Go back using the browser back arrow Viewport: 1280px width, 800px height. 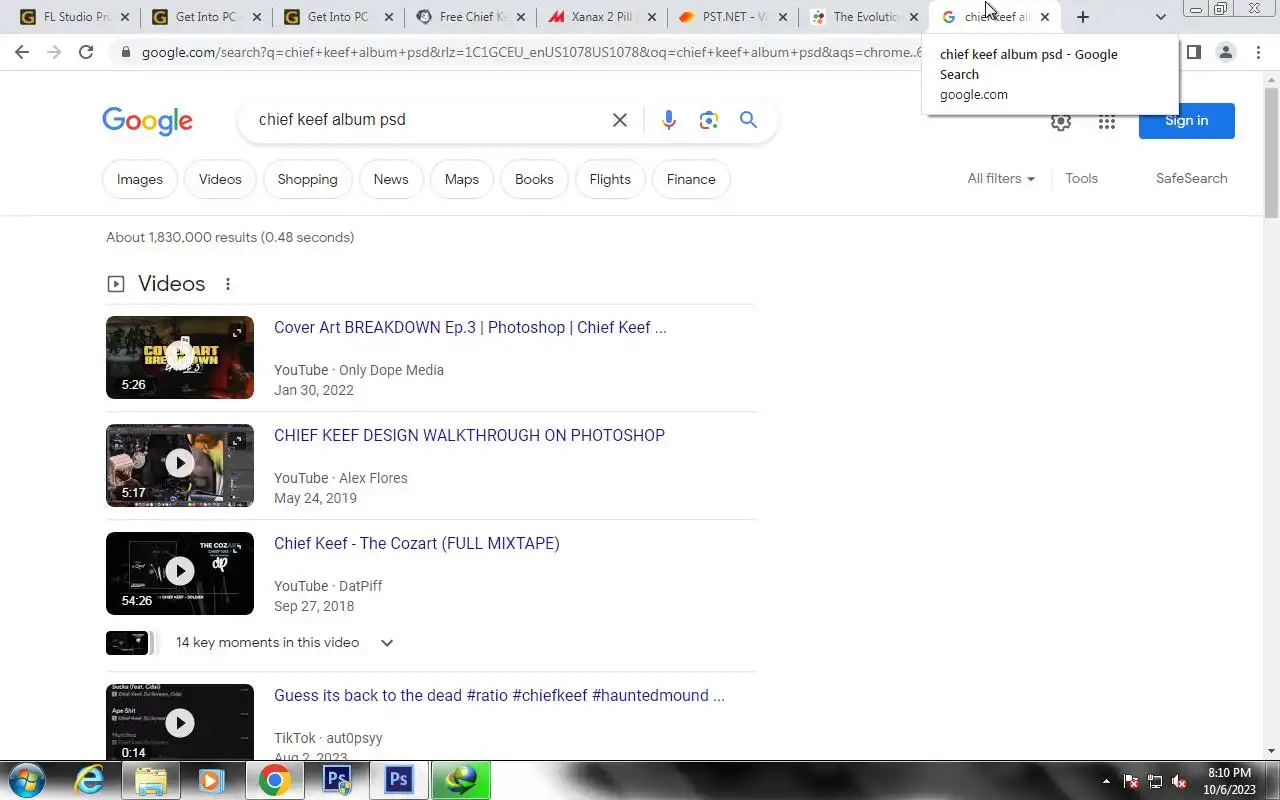[22, 52]
